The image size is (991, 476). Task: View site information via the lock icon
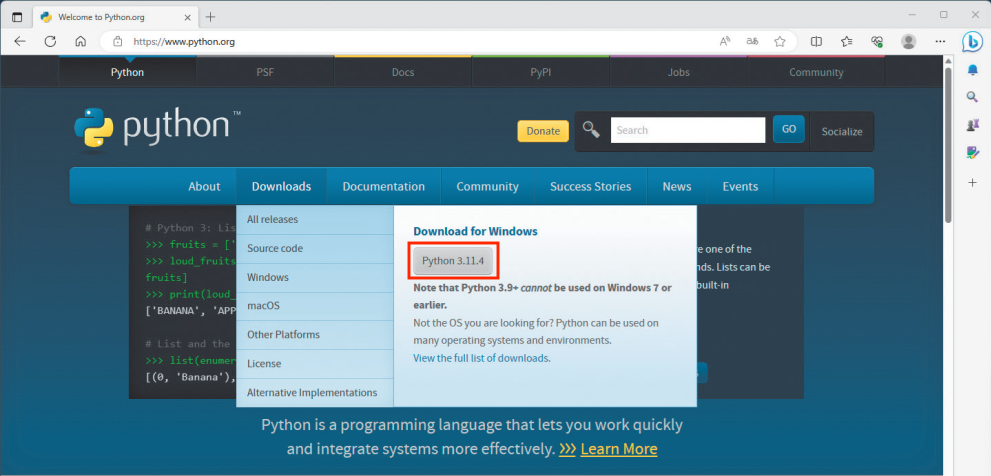click(x=117, y=42)
